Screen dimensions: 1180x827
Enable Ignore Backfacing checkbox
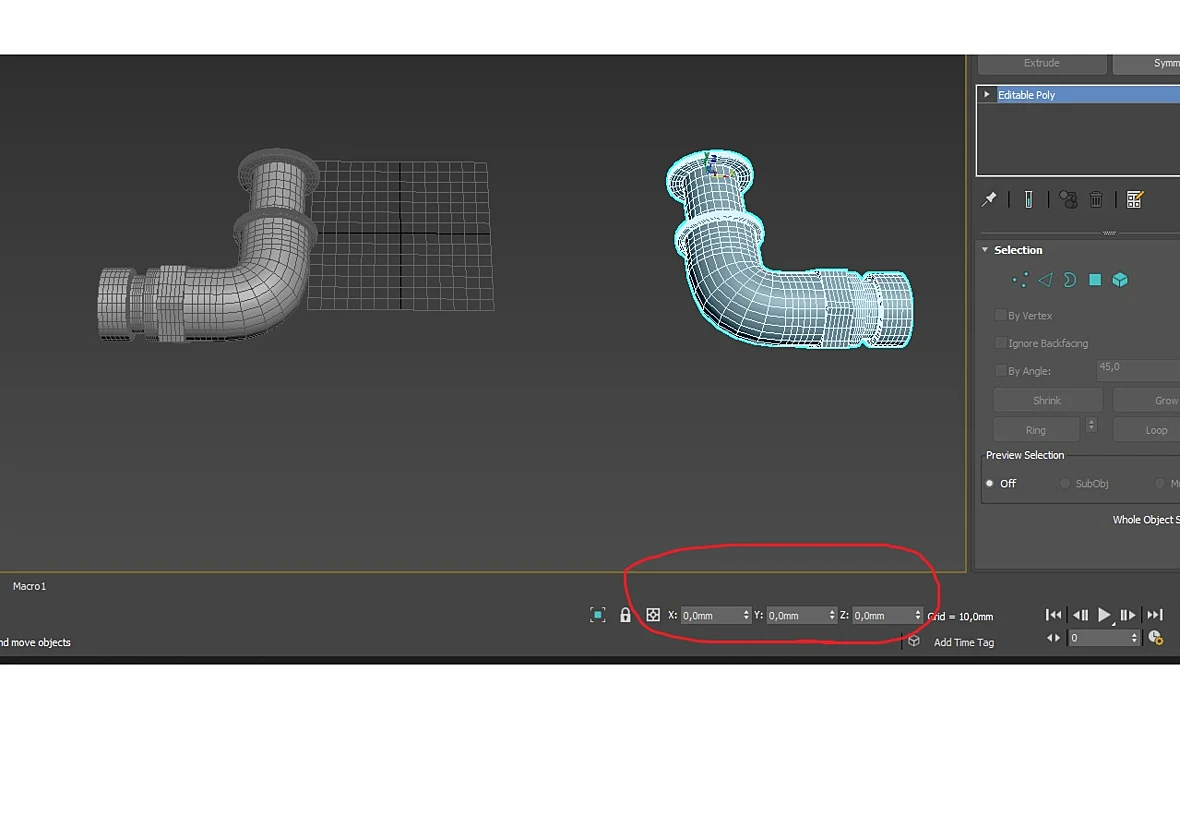1001,343
